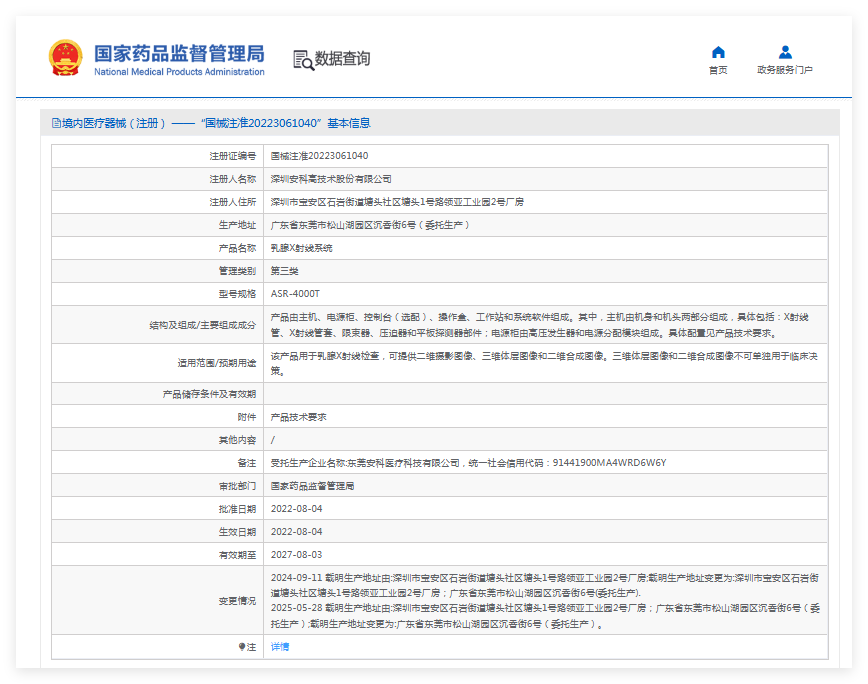Click the slash value in 其他内容 row
The image size is (868, 684).
273,440
